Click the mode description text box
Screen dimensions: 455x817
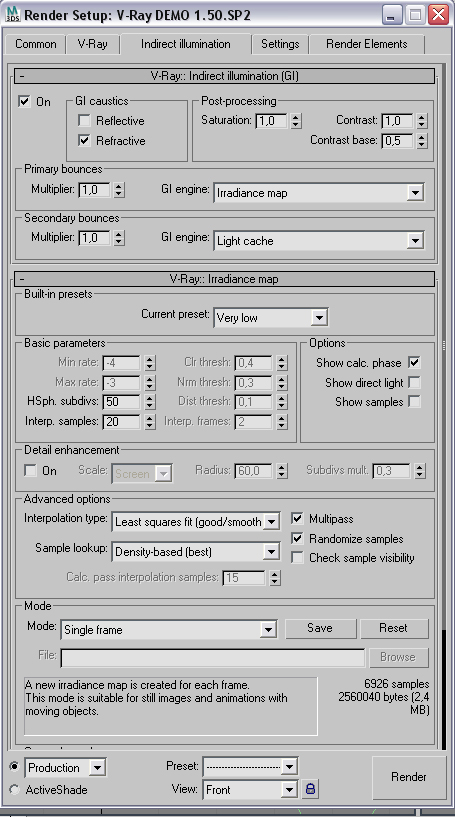pos(170,706)
